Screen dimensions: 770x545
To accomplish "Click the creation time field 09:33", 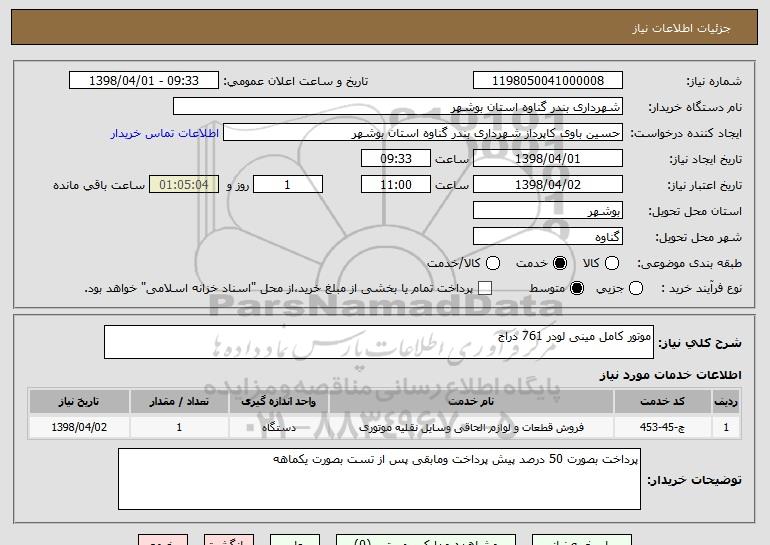I will coord(396,159).
